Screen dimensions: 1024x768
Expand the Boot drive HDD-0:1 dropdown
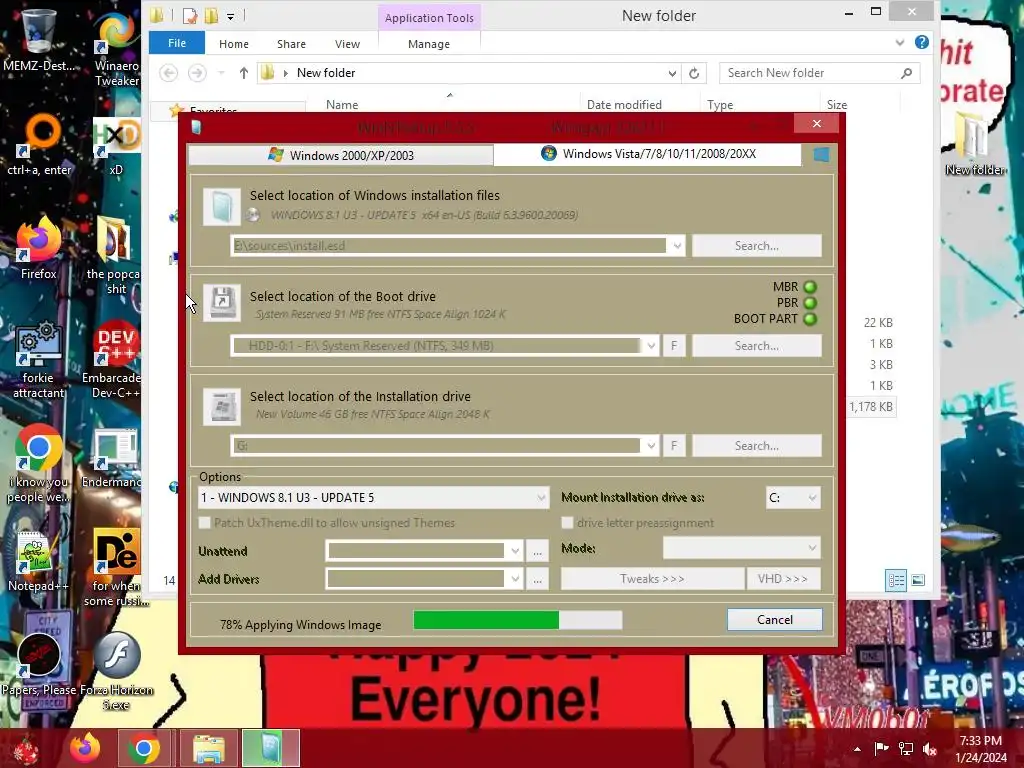click(x=651, y=345)
